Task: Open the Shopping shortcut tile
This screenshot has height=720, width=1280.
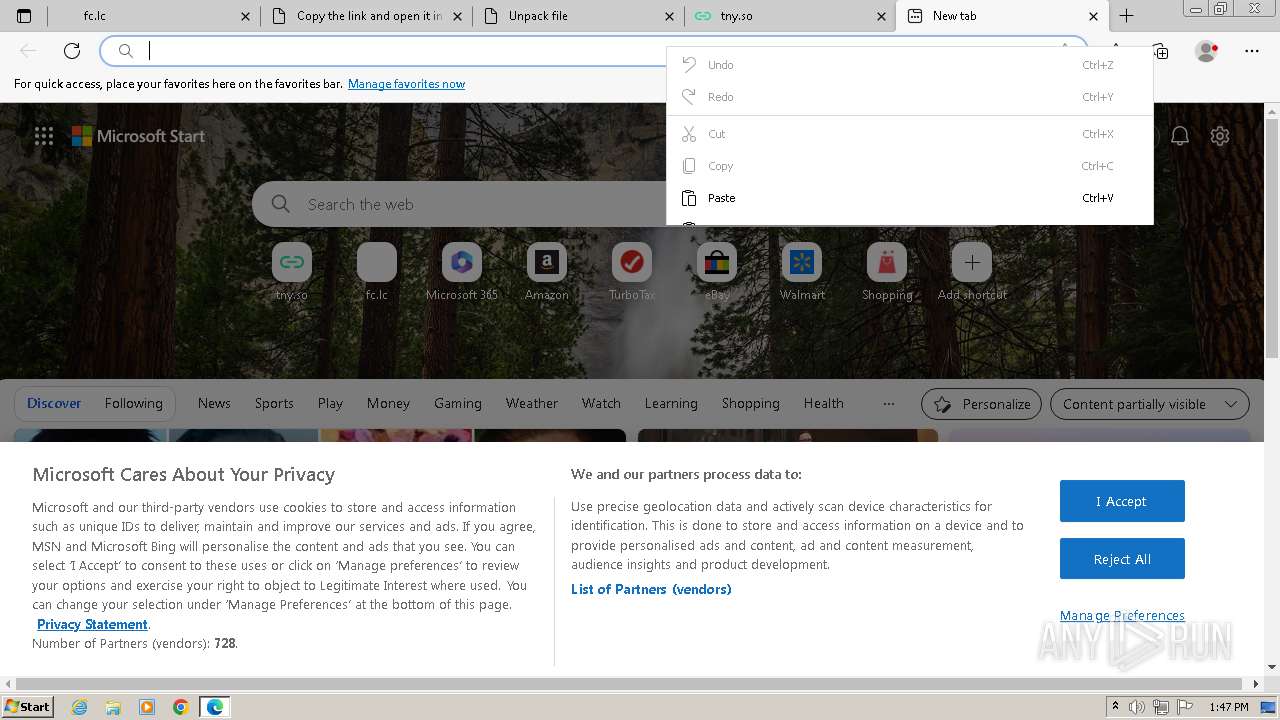Action: click(887, 272)
